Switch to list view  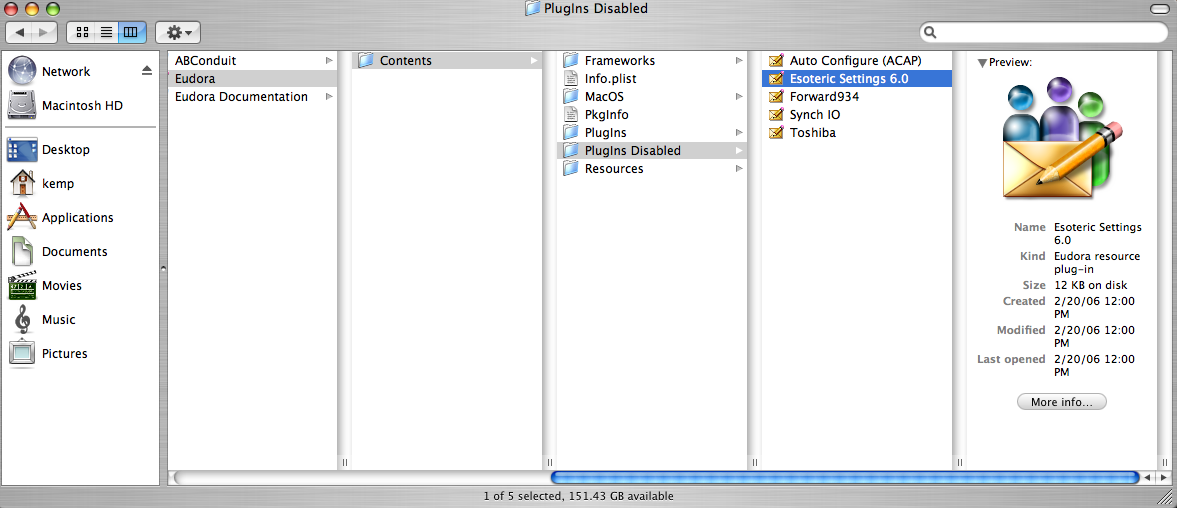coord(107,32)
